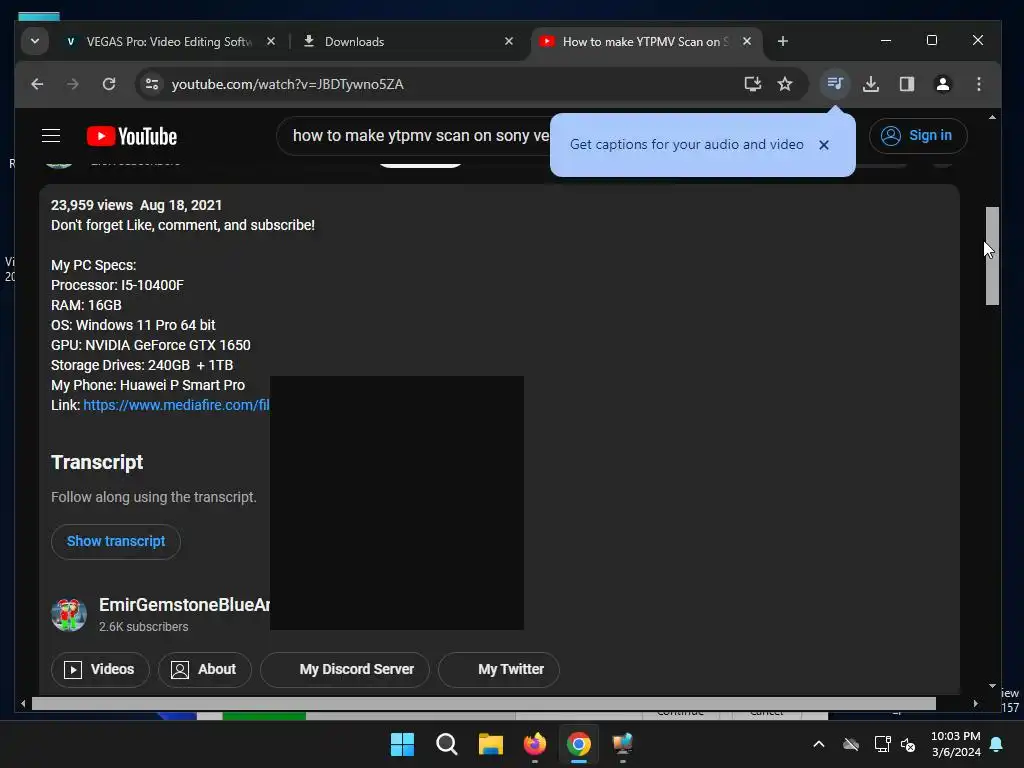1024x768 pixels.
Task: Open Firefox from the taskbar
Action: [x=535, y=744]
